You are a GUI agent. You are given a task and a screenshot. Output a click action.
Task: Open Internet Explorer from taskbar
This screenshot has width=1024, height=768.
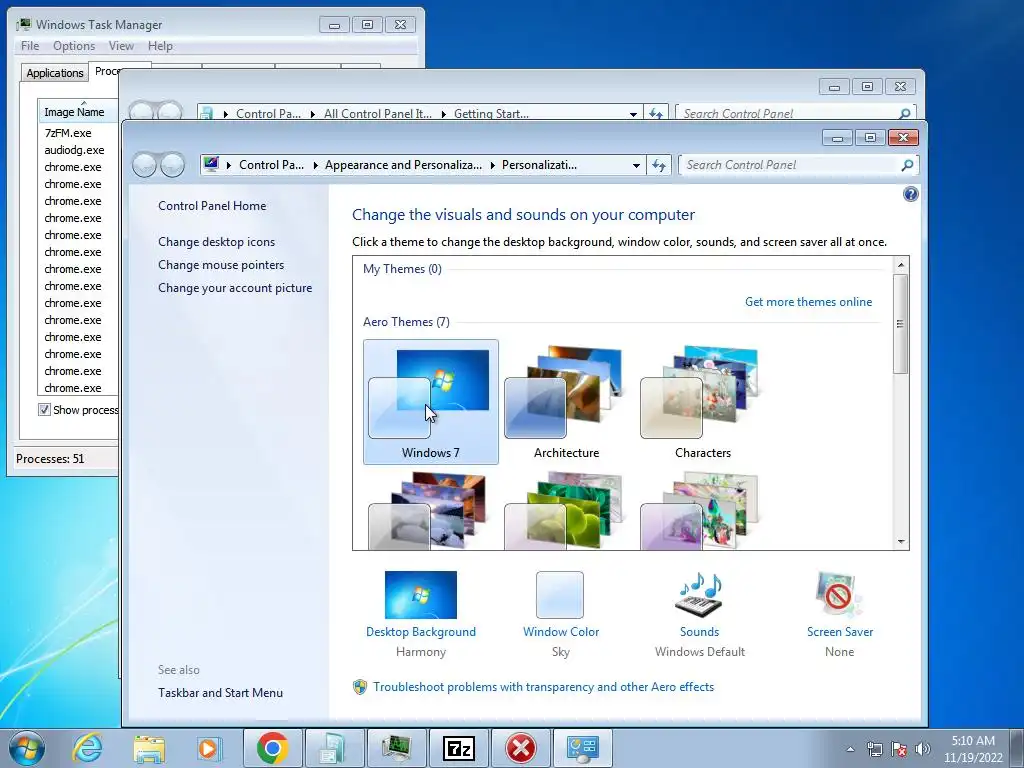click(x=88, y=748)
